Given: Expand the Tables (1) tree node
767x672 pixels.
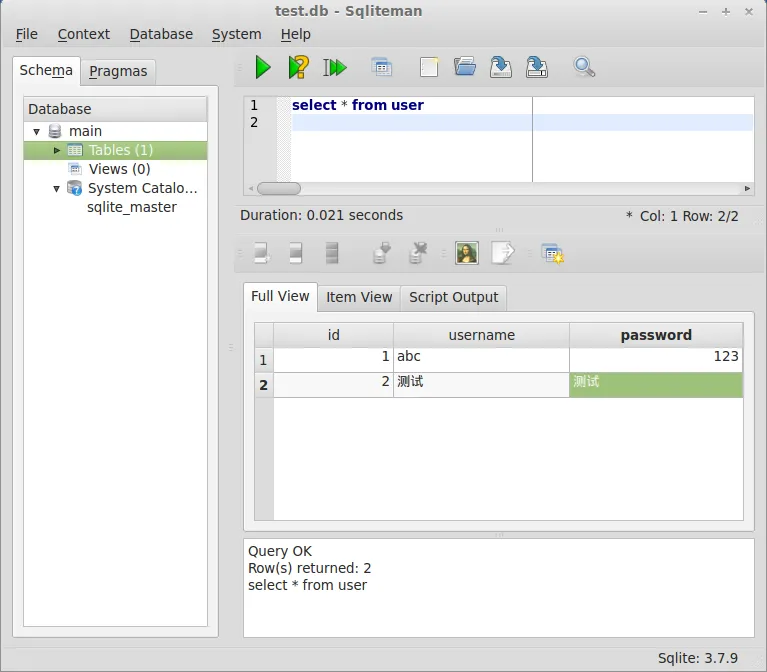Looking at the screenshot, I should [x=57, y=150].
